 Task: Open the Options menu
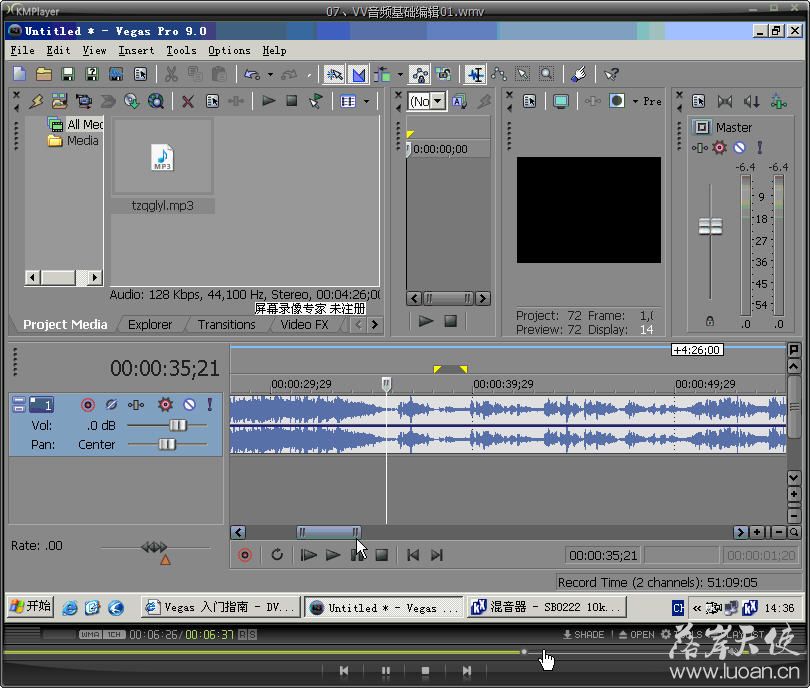pyautogui.click(x=229, y=51)
